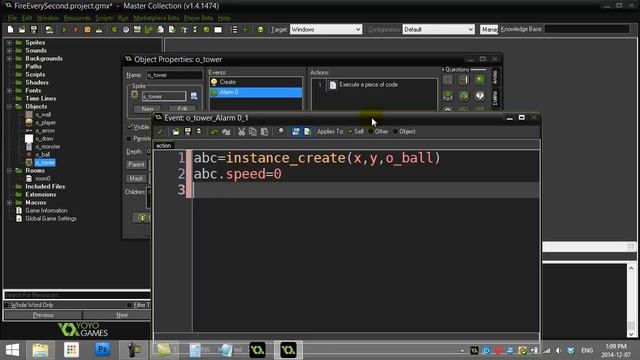Screen dimensions: 640x360
Task: Open help with green question mark icon
Action: click(x=260, y=29)
